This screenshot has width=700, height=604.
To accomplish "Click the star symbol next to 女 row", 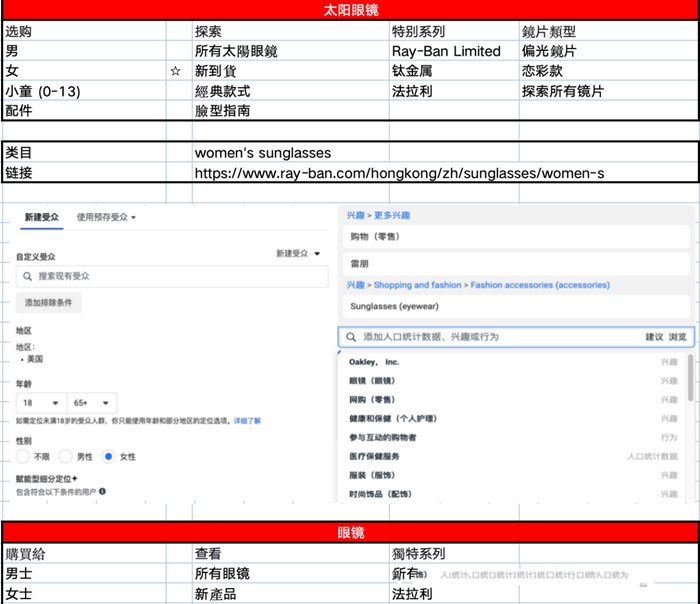I will 175,71.
